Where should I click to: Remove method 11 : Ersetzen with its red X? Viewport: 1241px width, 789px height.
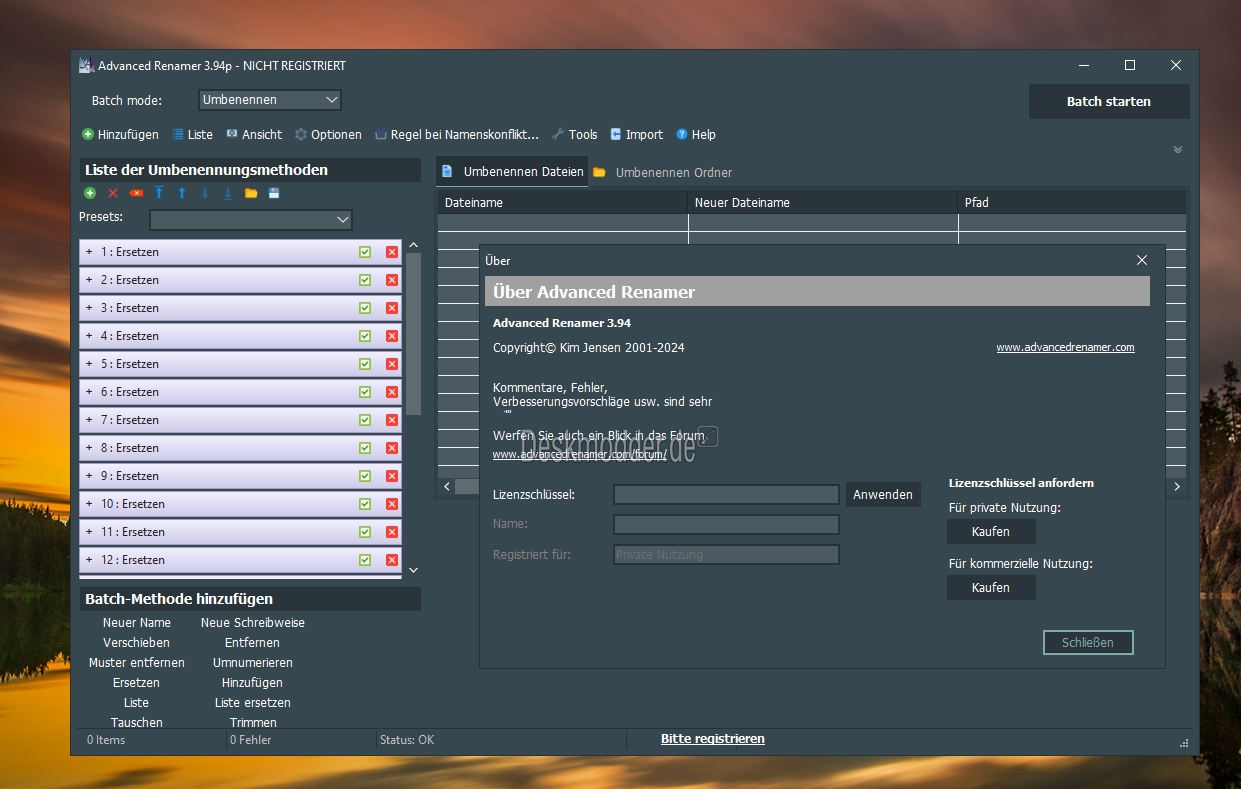point(392,532)
